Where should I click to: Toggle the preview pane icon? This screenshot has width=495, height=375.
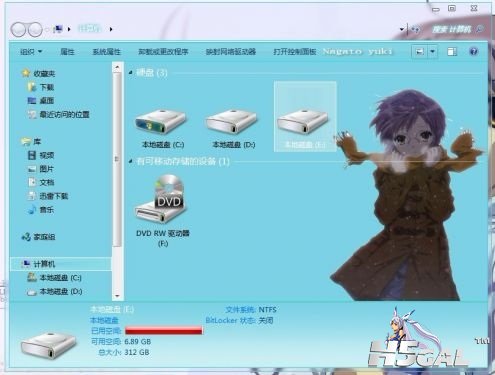(452, 52)
